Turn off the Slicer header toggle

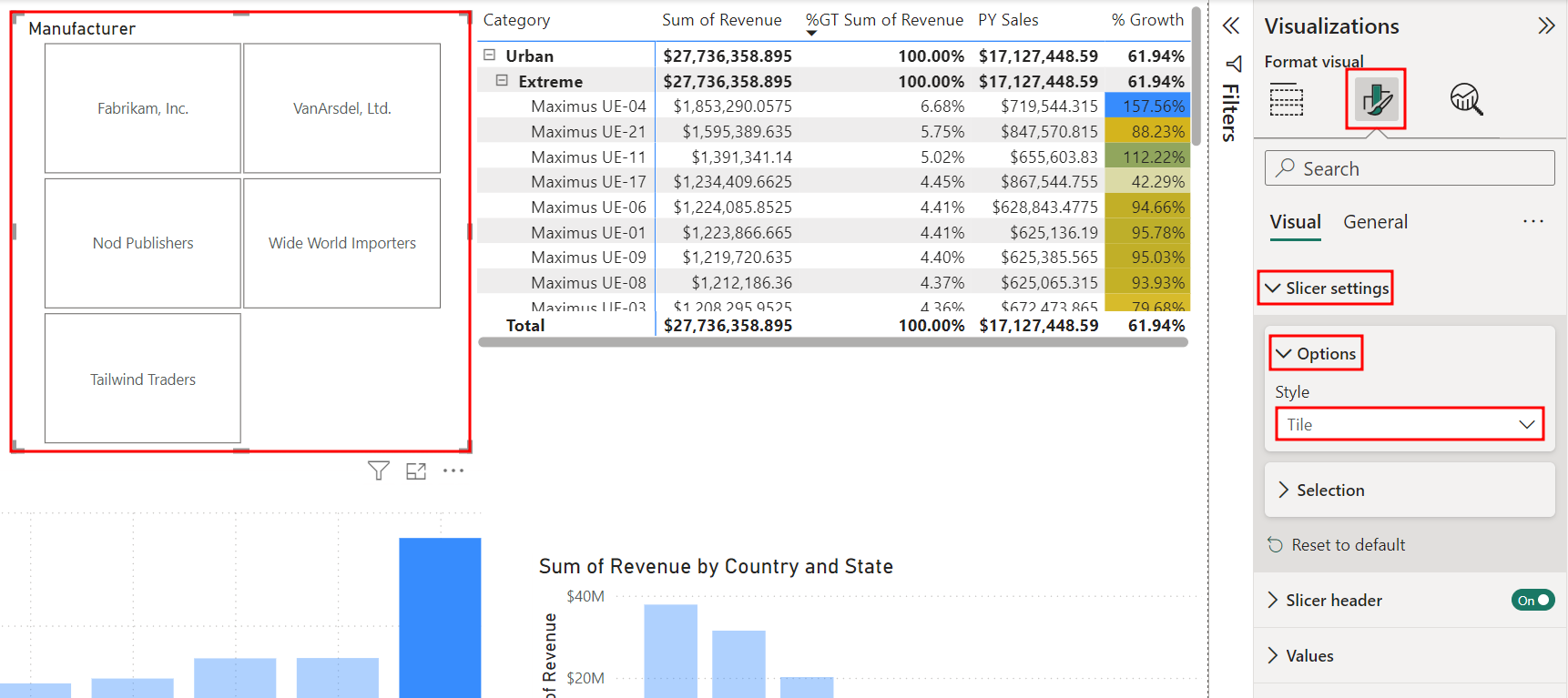(1533, 600)
